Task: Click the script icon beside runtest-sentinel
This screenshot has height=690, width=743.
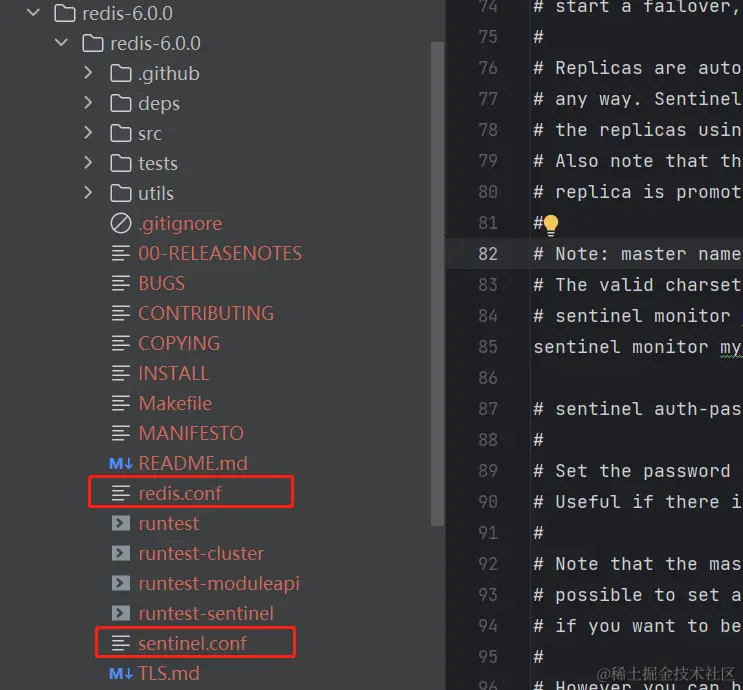Action: pyautogui.click(x=121, y=613)
